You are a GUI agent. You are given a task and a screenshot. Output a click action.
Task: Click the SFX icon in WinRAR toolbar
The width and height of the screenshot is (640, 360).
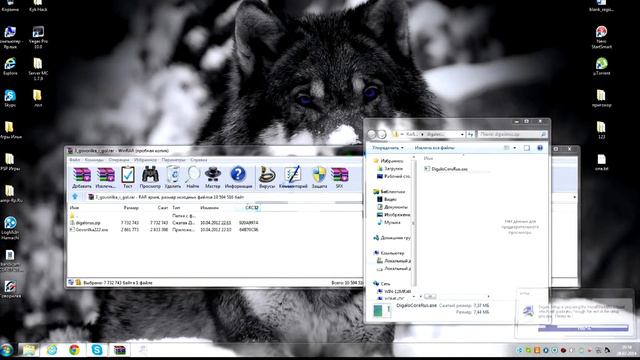coord(339,178)
